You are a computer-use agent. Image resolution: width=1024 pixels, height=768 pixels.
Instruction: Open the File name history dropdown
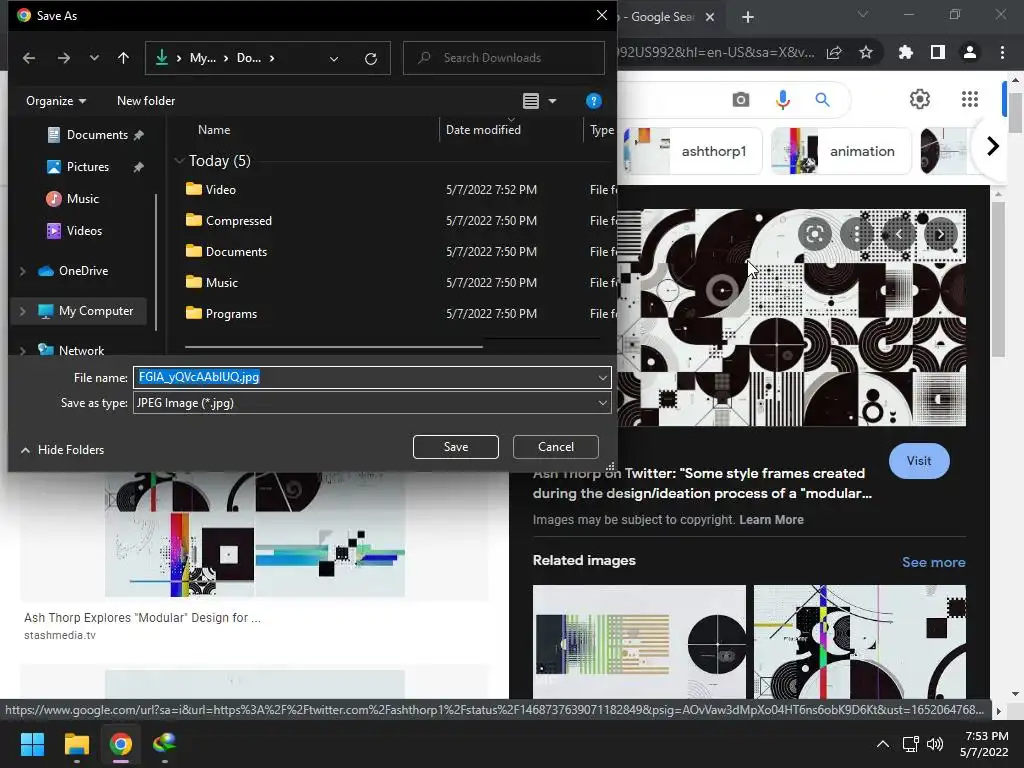click(x=603, y=377)
